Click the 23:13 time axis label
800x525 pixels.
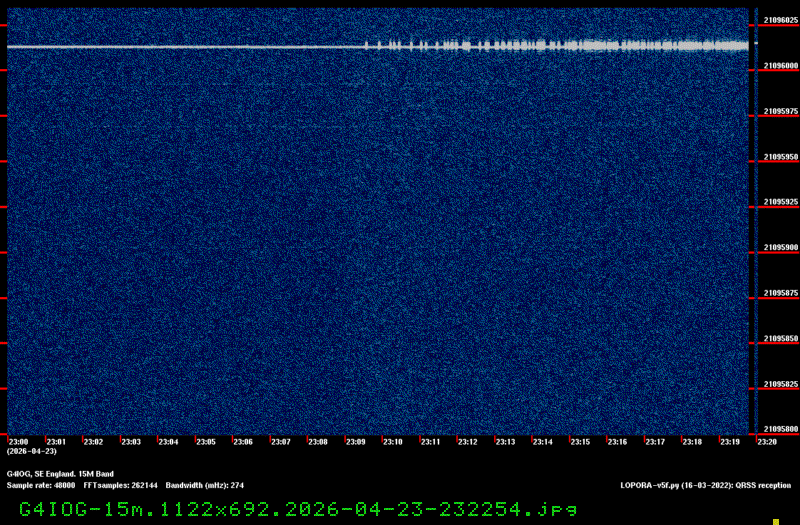(x=505, y=442)
